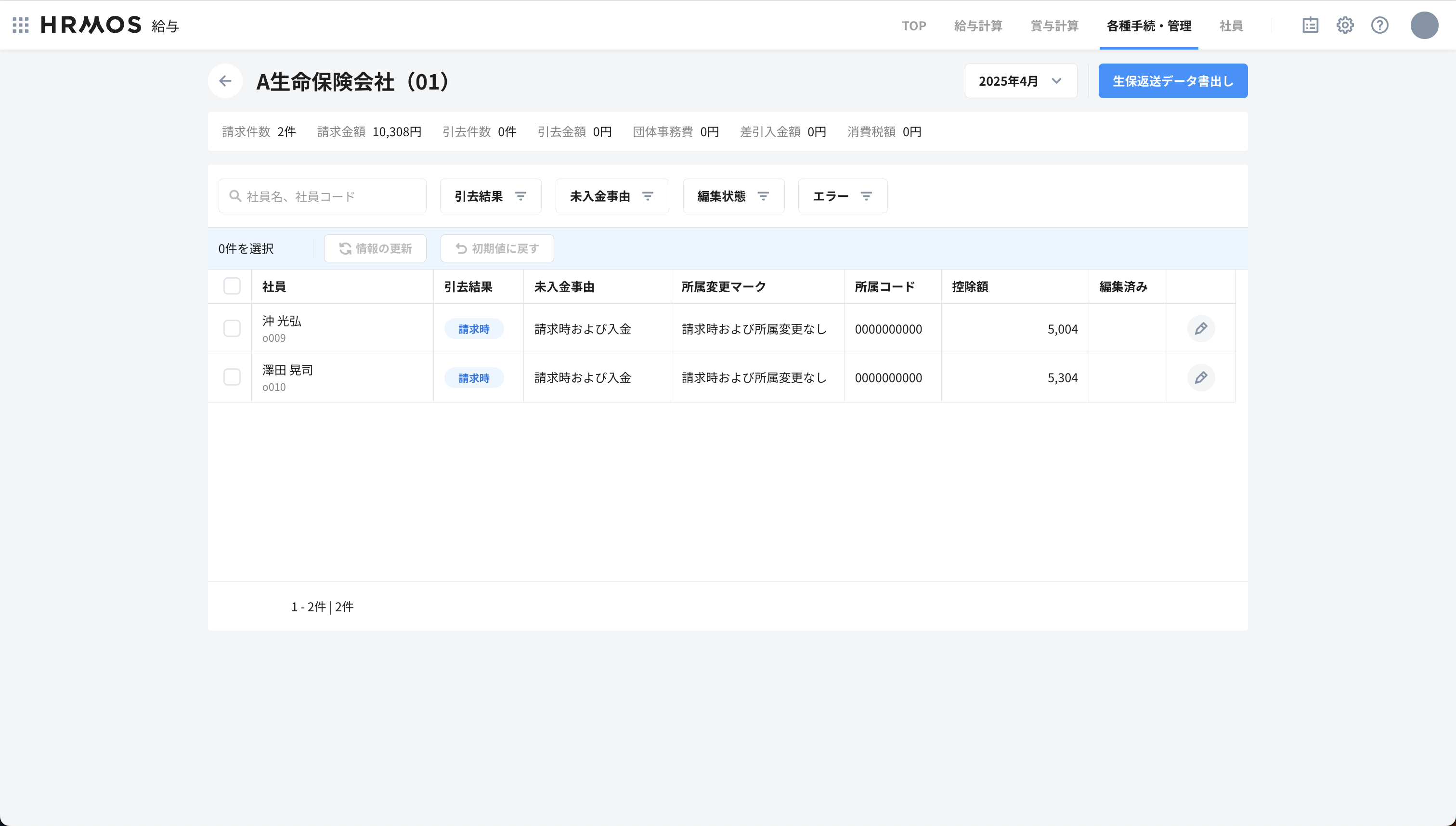The image size is (1456, 826).
Task: Click the 社員名、社員コード search field
Action: [322, 196]
